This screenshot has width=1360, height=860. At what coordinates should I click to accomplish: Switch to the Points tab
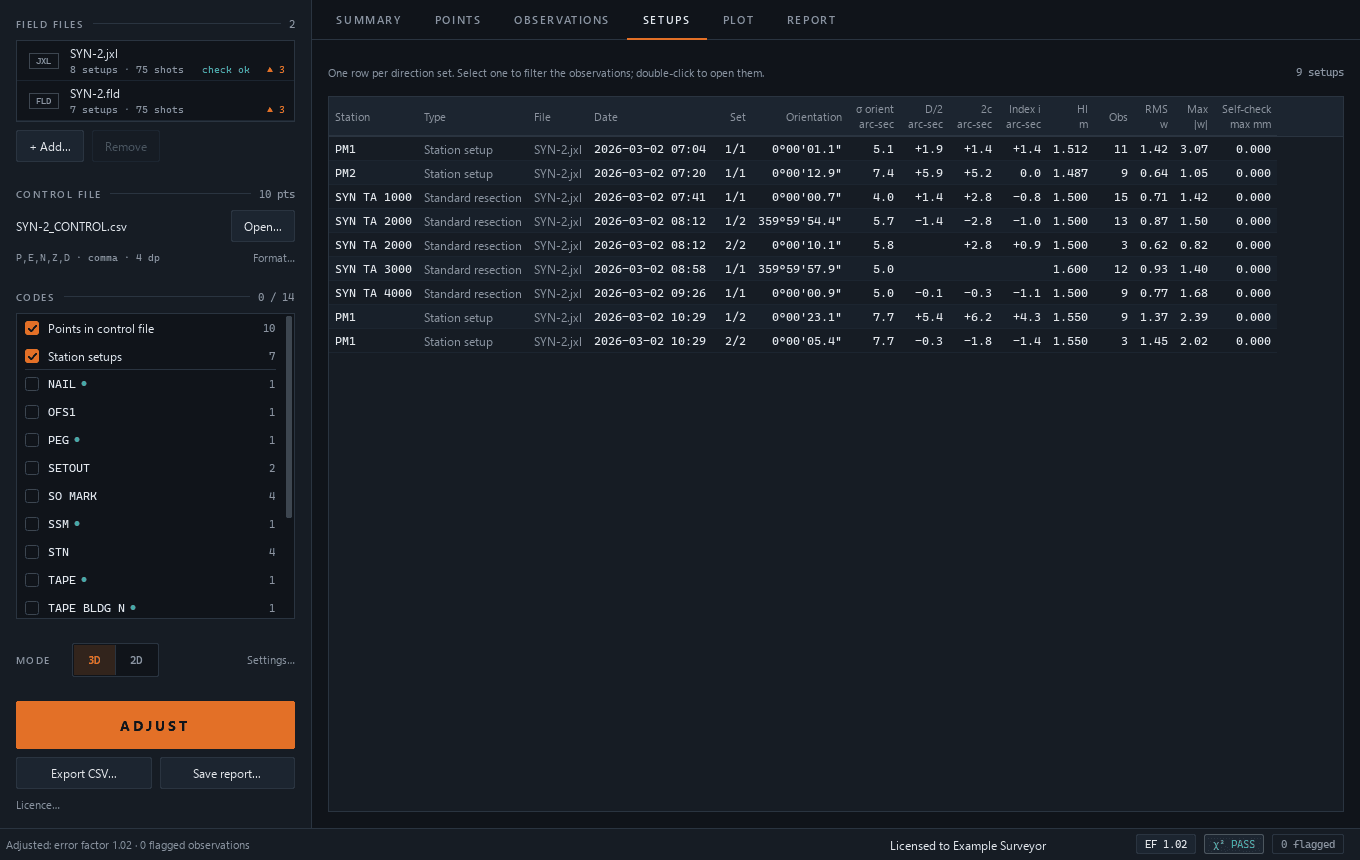(458, 20)
